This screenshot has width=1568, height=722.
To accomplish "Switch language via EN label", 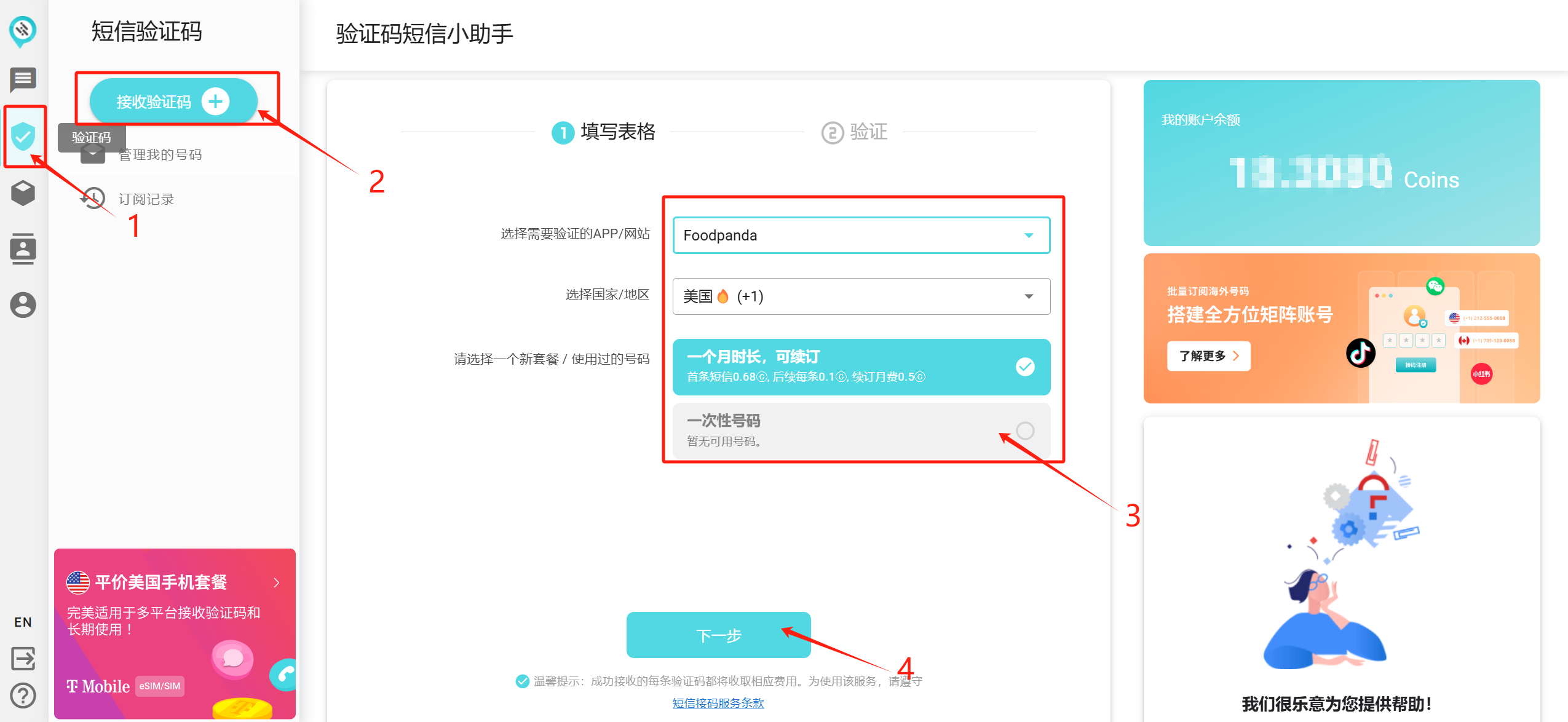I will 23,622.
